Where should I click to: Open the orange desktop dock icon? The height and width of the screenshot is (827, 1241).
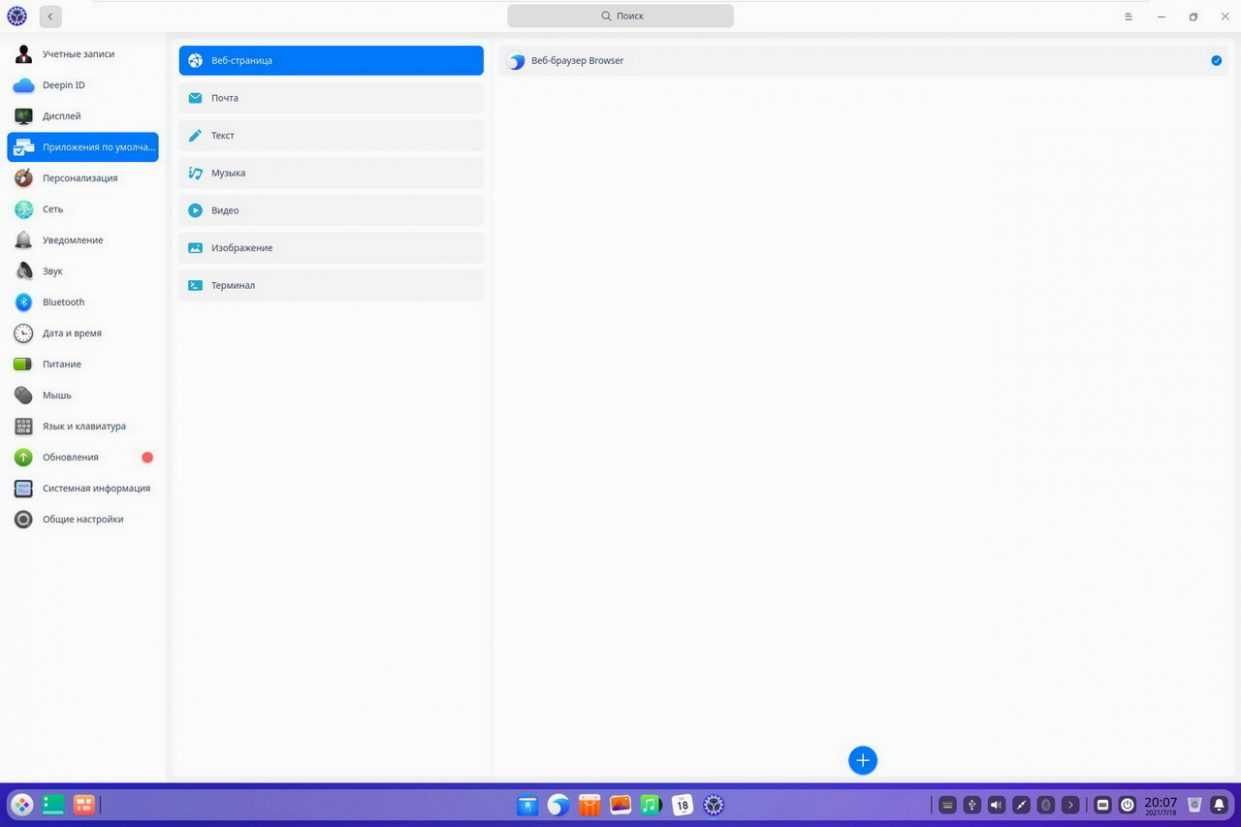tap(84, 805)
